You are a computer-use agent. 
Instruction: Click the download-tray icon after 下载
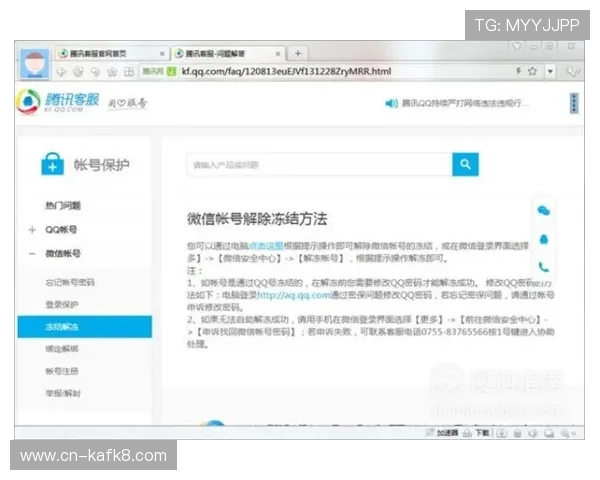click(x=502, y=433)
